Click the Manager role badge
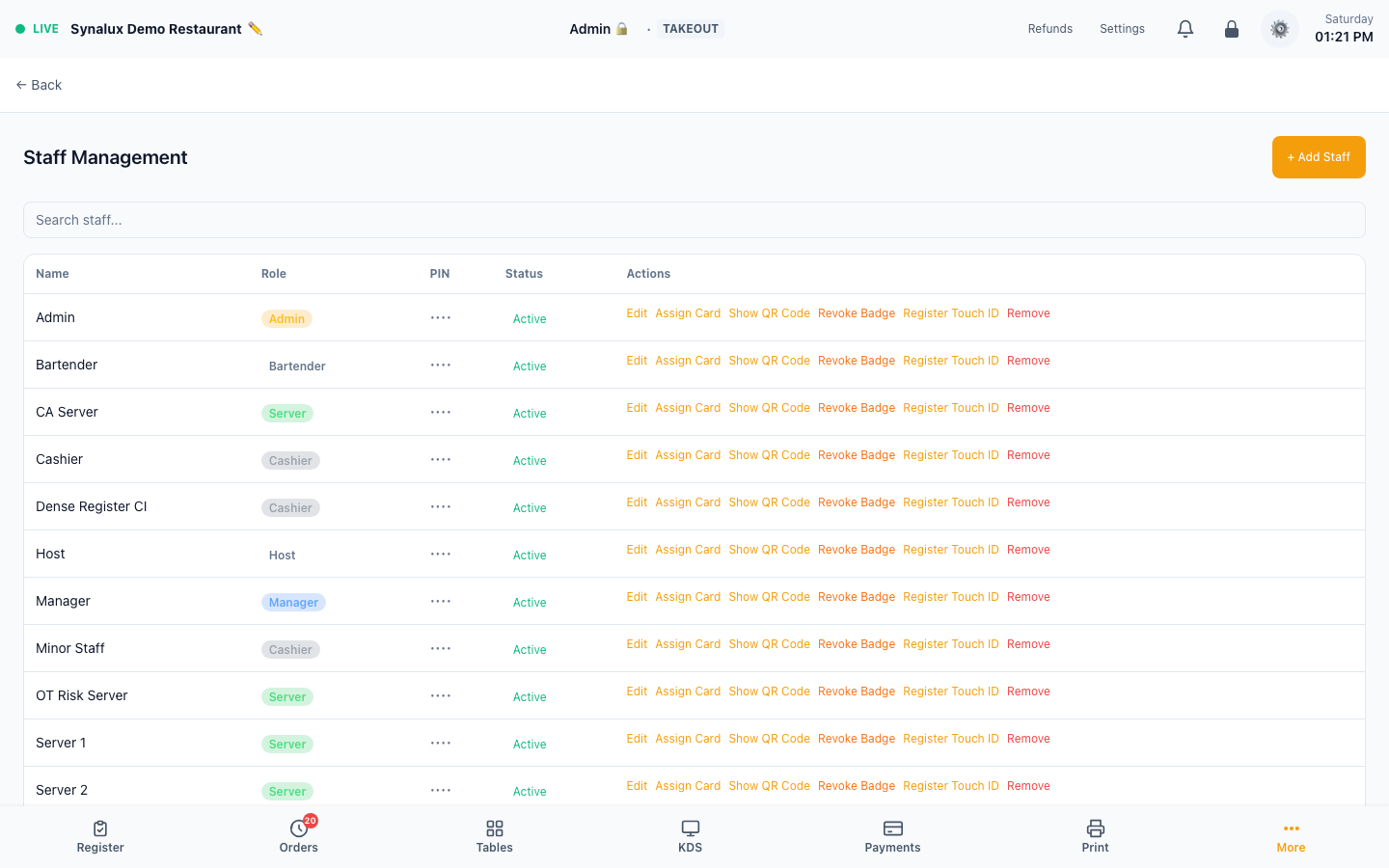 click(293, 602)
